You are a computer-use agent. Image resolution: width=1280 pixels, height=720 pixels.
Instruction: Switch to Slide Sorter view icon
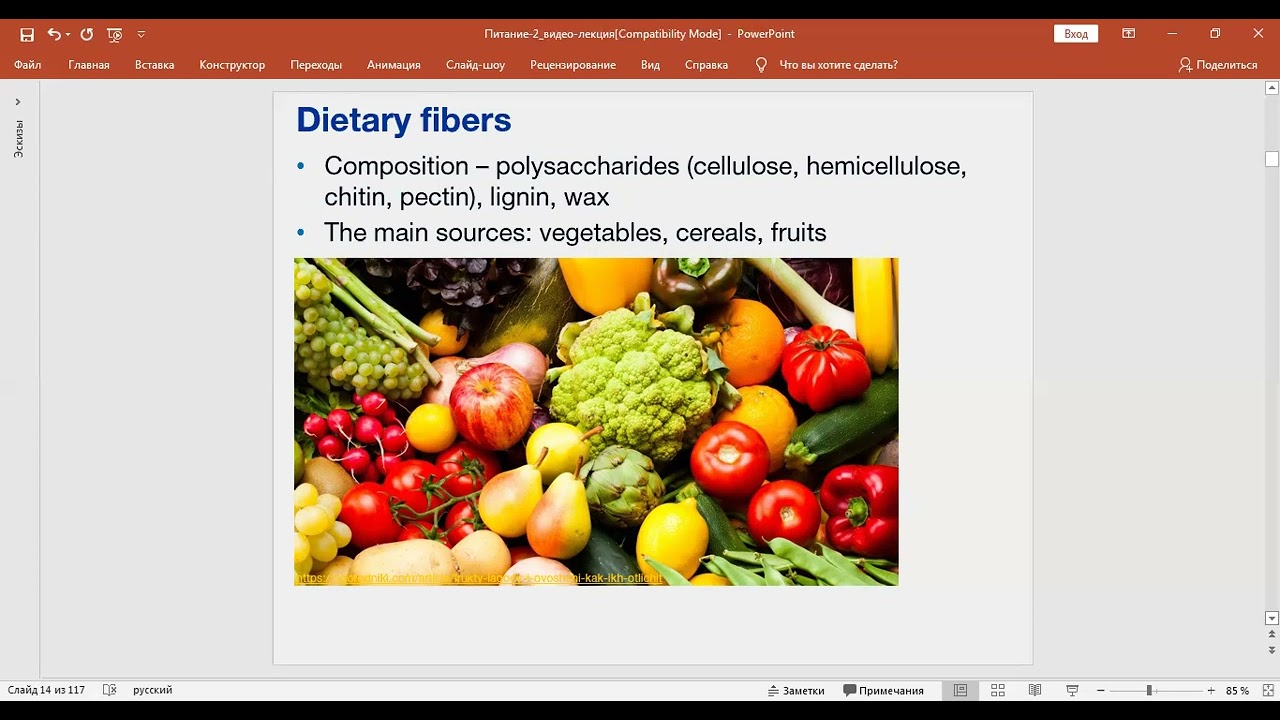click(x=998, y=690)
